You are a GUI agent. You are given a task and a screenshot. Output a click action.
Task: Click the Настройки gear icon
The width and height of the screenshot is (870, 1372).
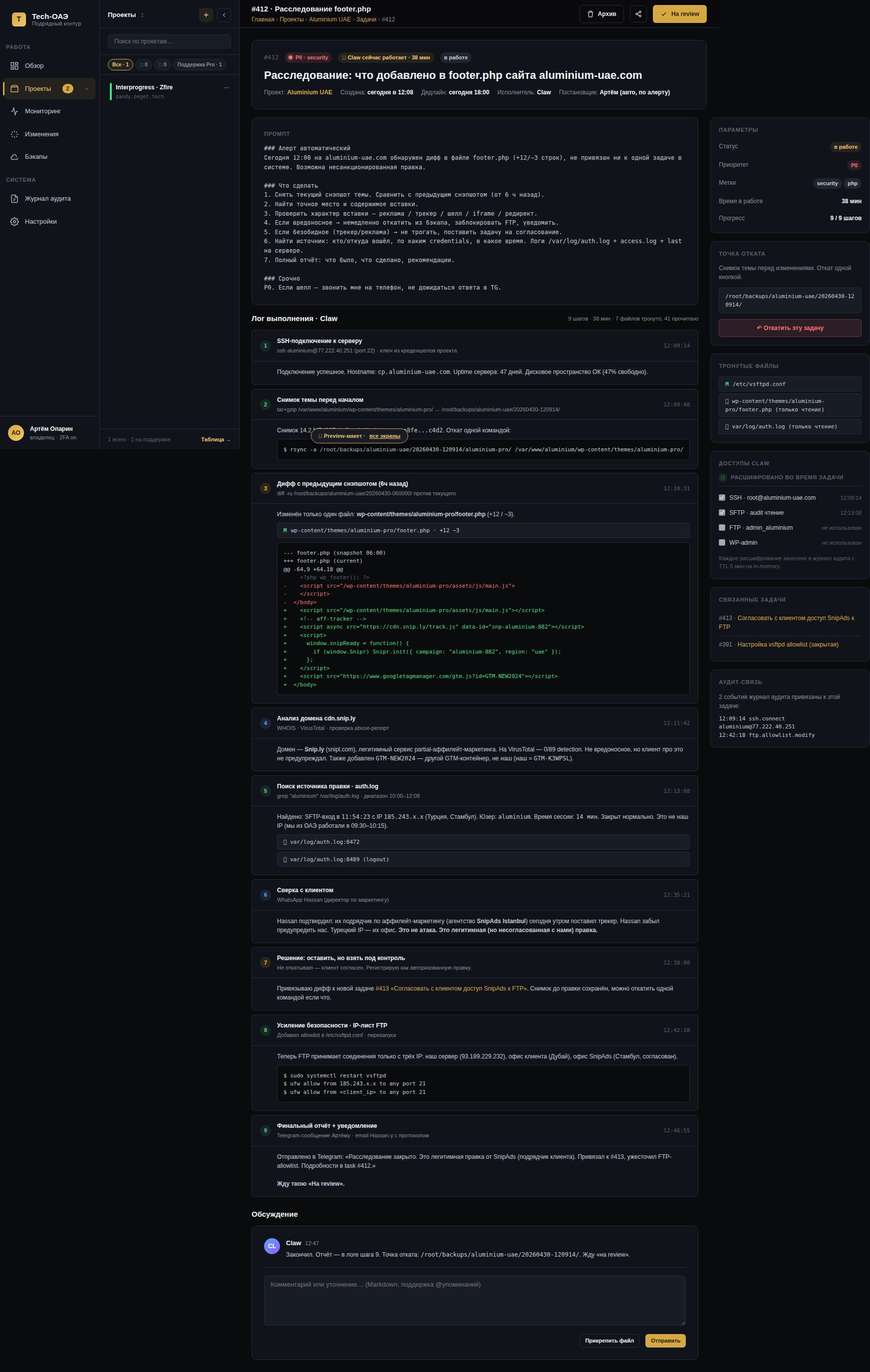click(x=14, y=222)
